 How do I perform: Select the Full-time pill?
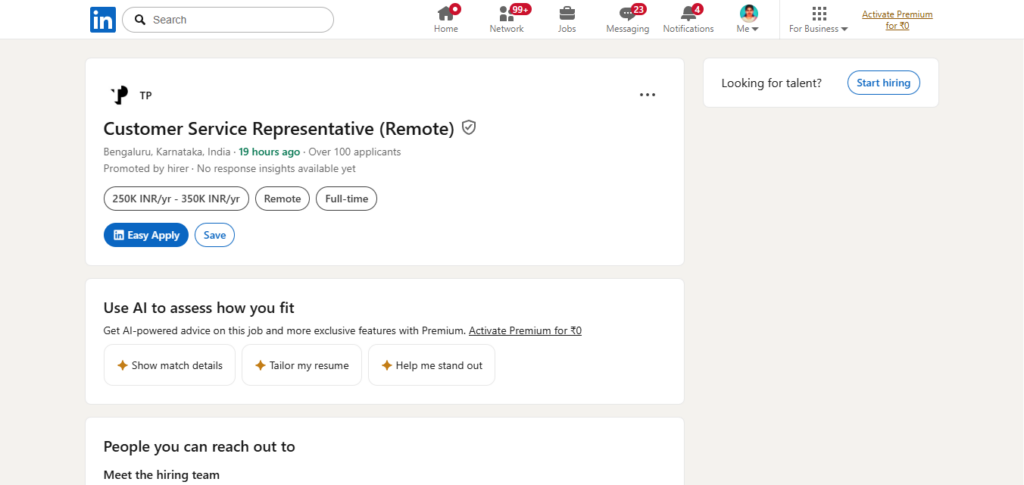pos(346,199)
